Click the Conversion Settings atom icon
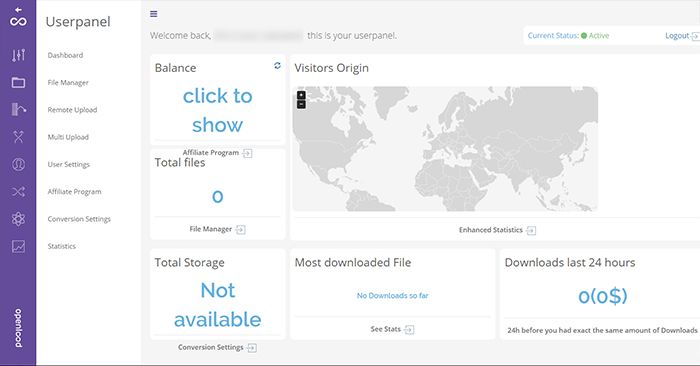Viewport: 700px width, 366px height. point(18,219)
